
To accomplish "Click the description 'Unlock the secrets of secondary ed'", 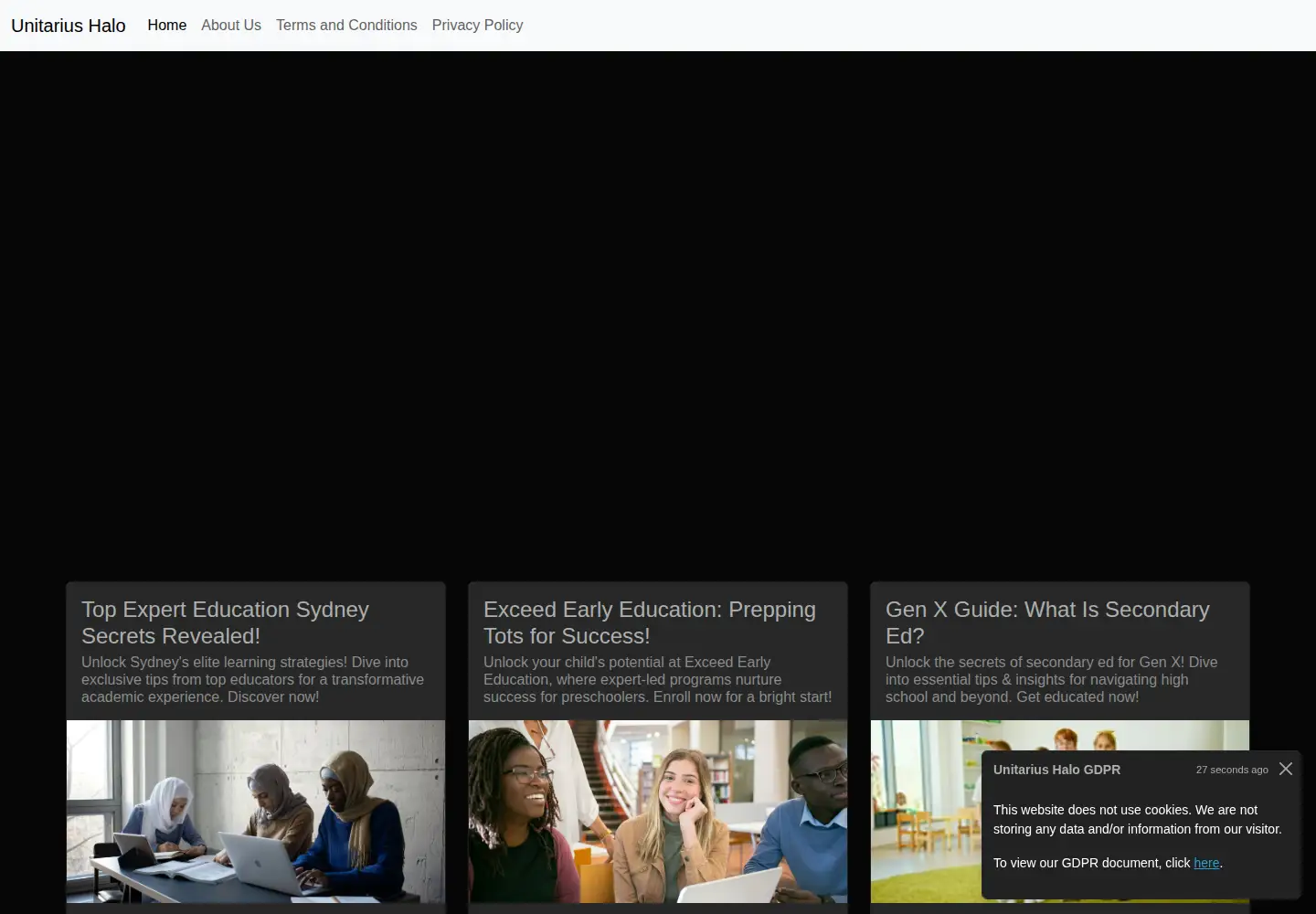I will point(1051,679).
